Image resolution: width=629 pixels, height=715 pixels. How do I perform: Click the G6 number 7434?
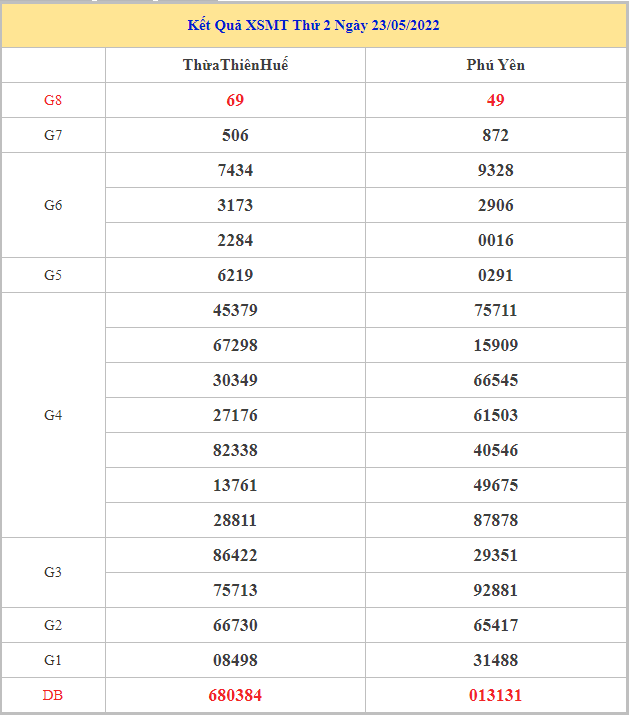point(235,170)
